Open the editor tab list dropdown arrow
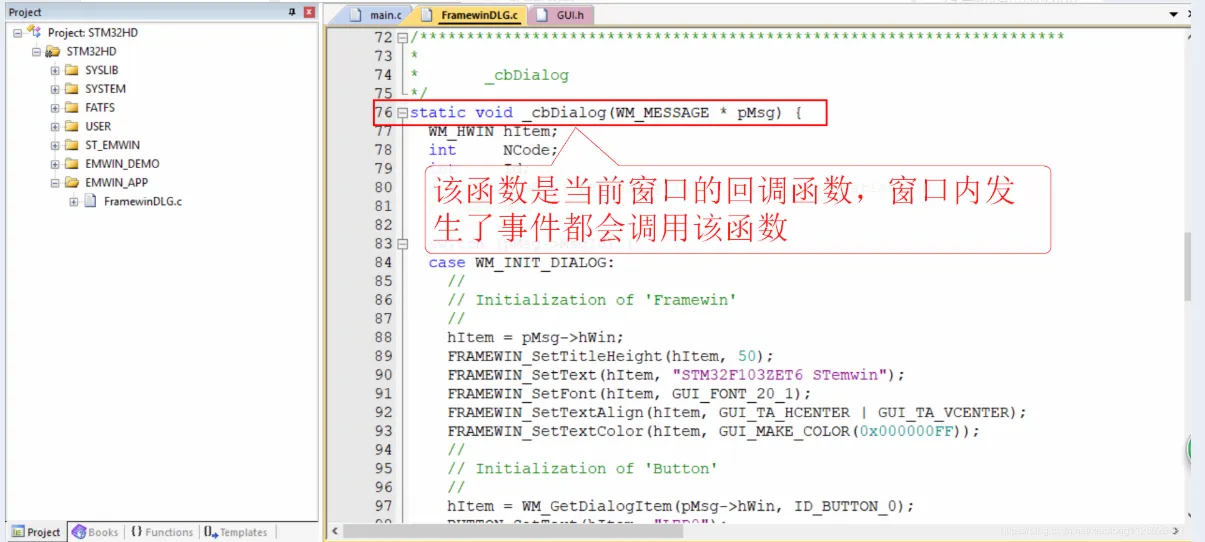The height and width of the screenshot is (542, 1205). 1174,15
